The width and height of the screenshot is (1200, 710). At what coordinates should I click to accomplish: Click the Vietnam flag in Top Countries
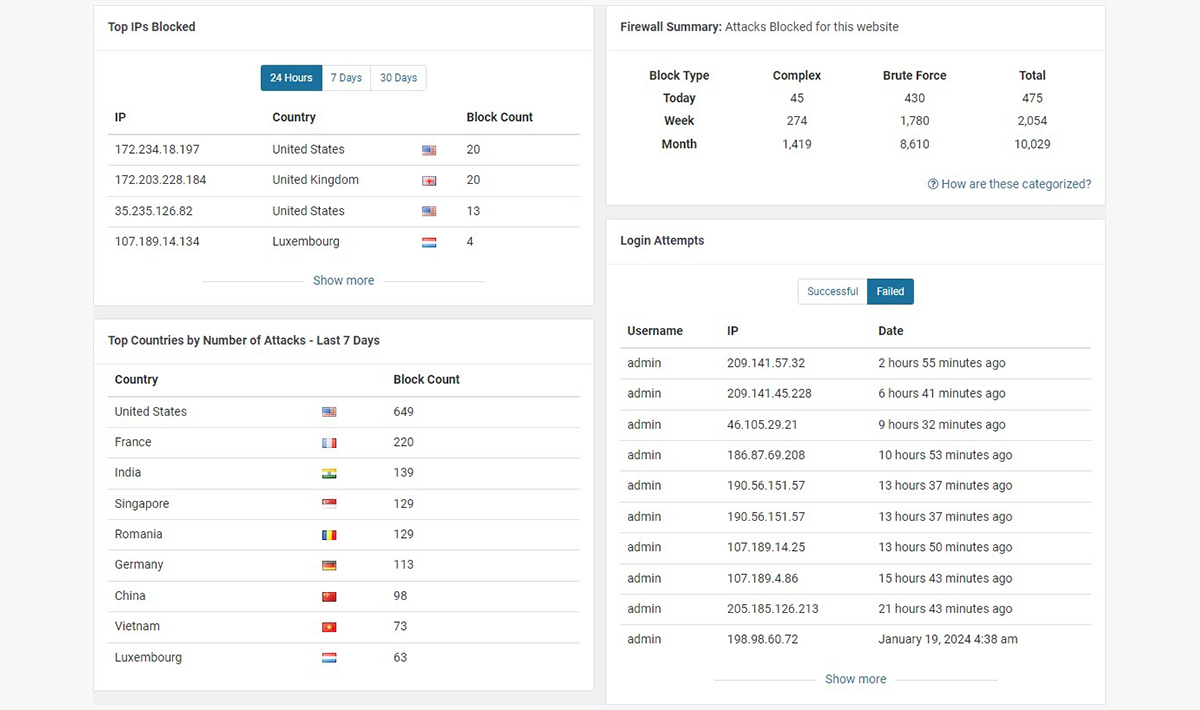[x=329, y=627]
